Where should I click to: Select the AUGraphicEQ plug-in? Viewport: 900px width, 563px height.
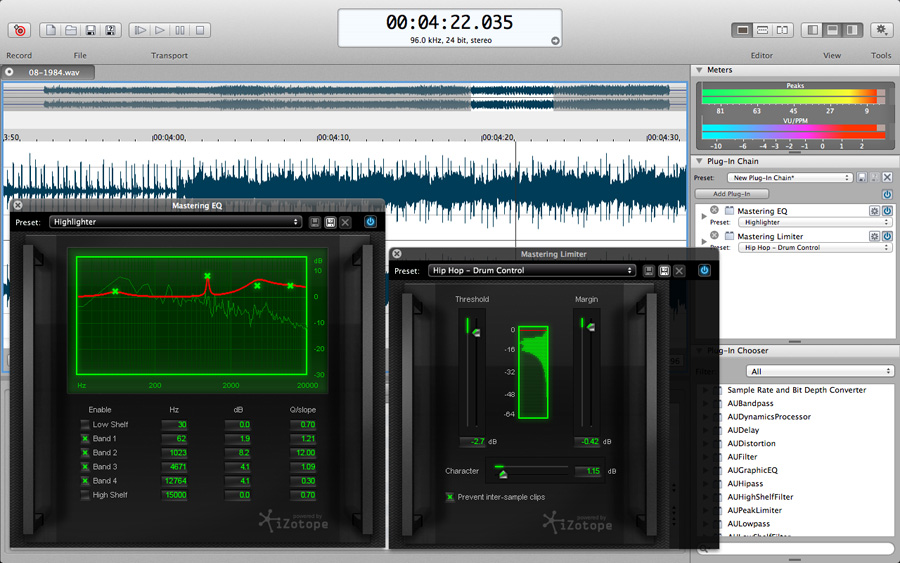pyautogui.click(x=752, y=470)
